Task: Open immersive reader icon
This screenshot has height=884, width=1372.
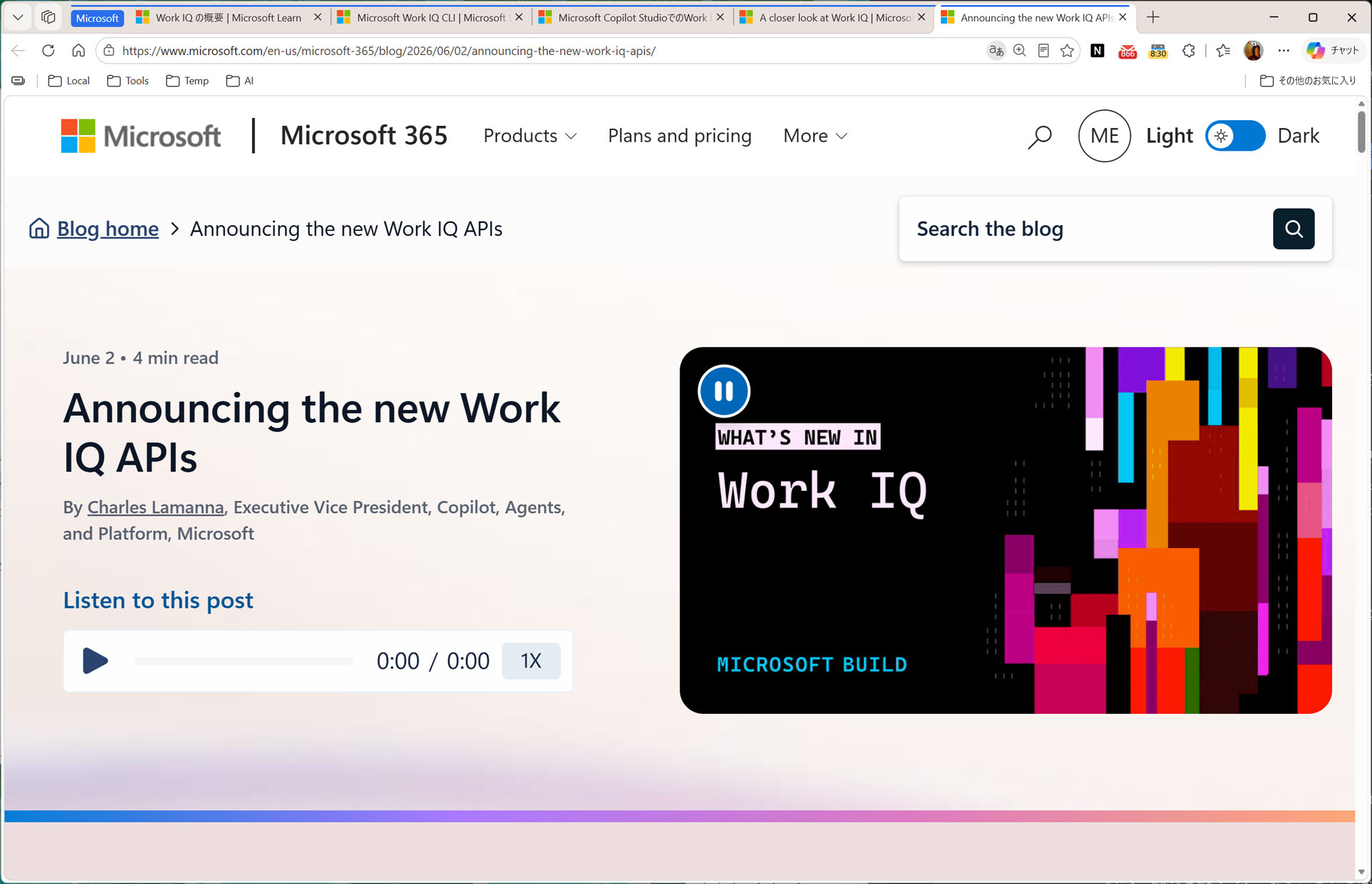Action: (x=1043, y=51)
